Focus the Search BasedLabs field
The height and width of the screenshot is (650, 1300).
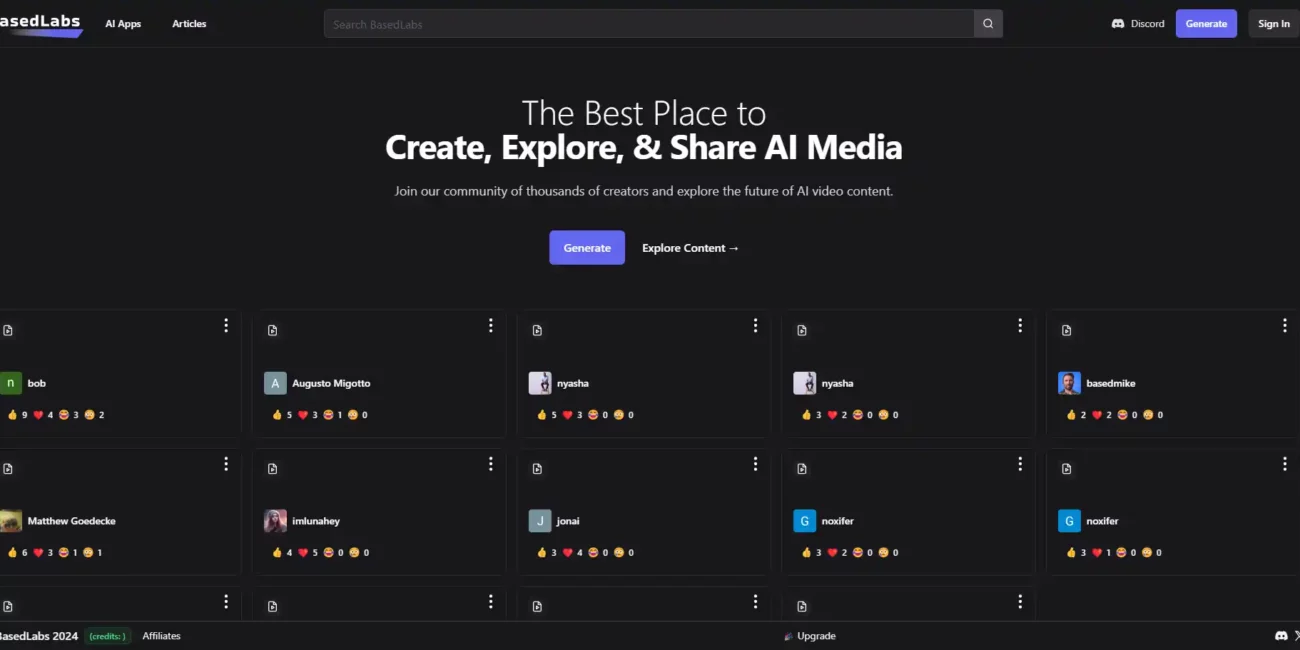[649, 24]
